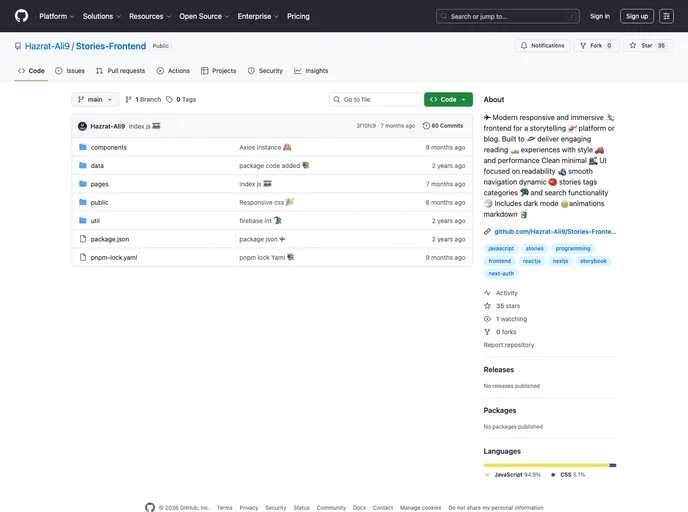Select the purple CSS language bar segment
The image size is (688, 512).
(x=613, y=465)
